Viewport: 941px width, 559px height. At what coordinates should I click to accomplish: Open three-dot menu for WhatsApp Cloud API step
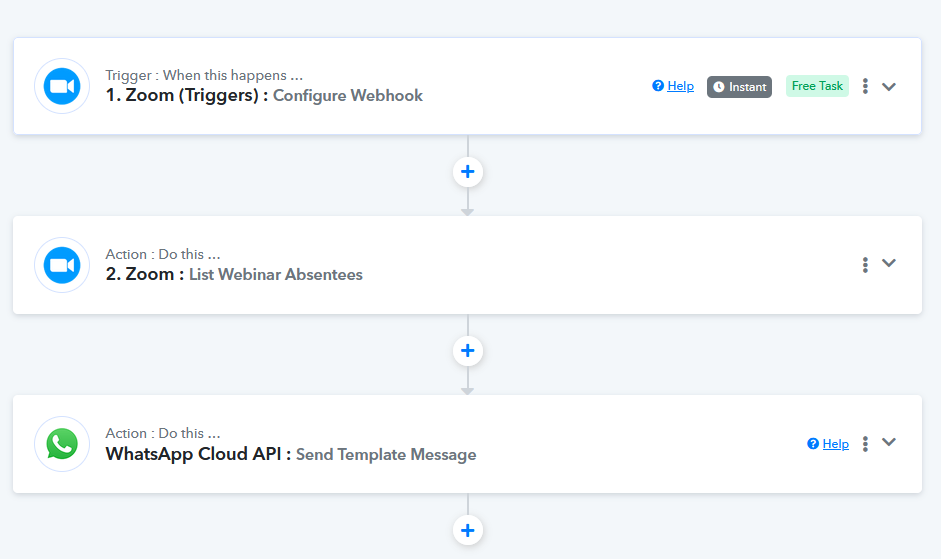pyautogui.click(x=865, y=444)
